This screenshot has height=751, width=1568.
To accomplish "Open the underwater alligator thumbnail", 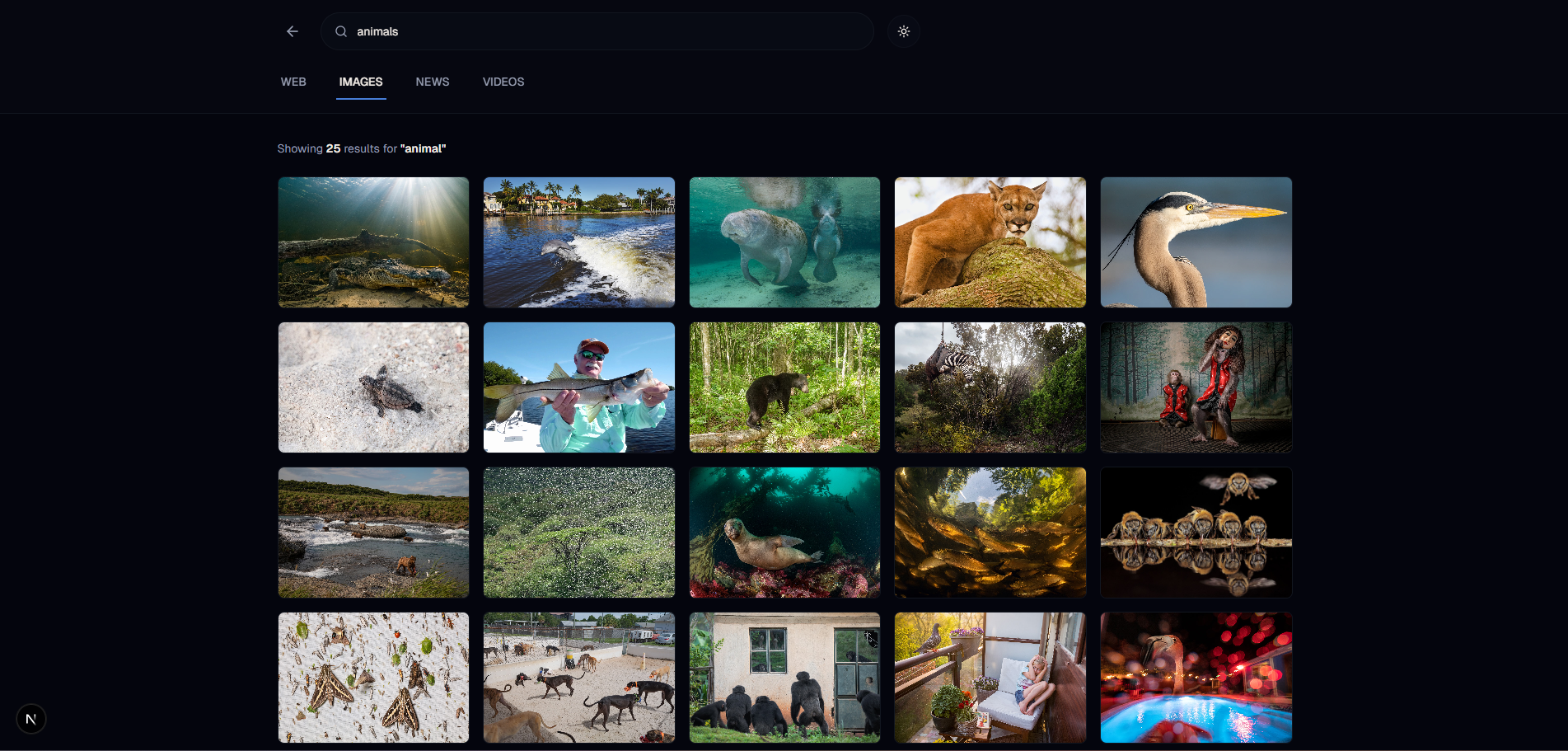I will [373, 242].
